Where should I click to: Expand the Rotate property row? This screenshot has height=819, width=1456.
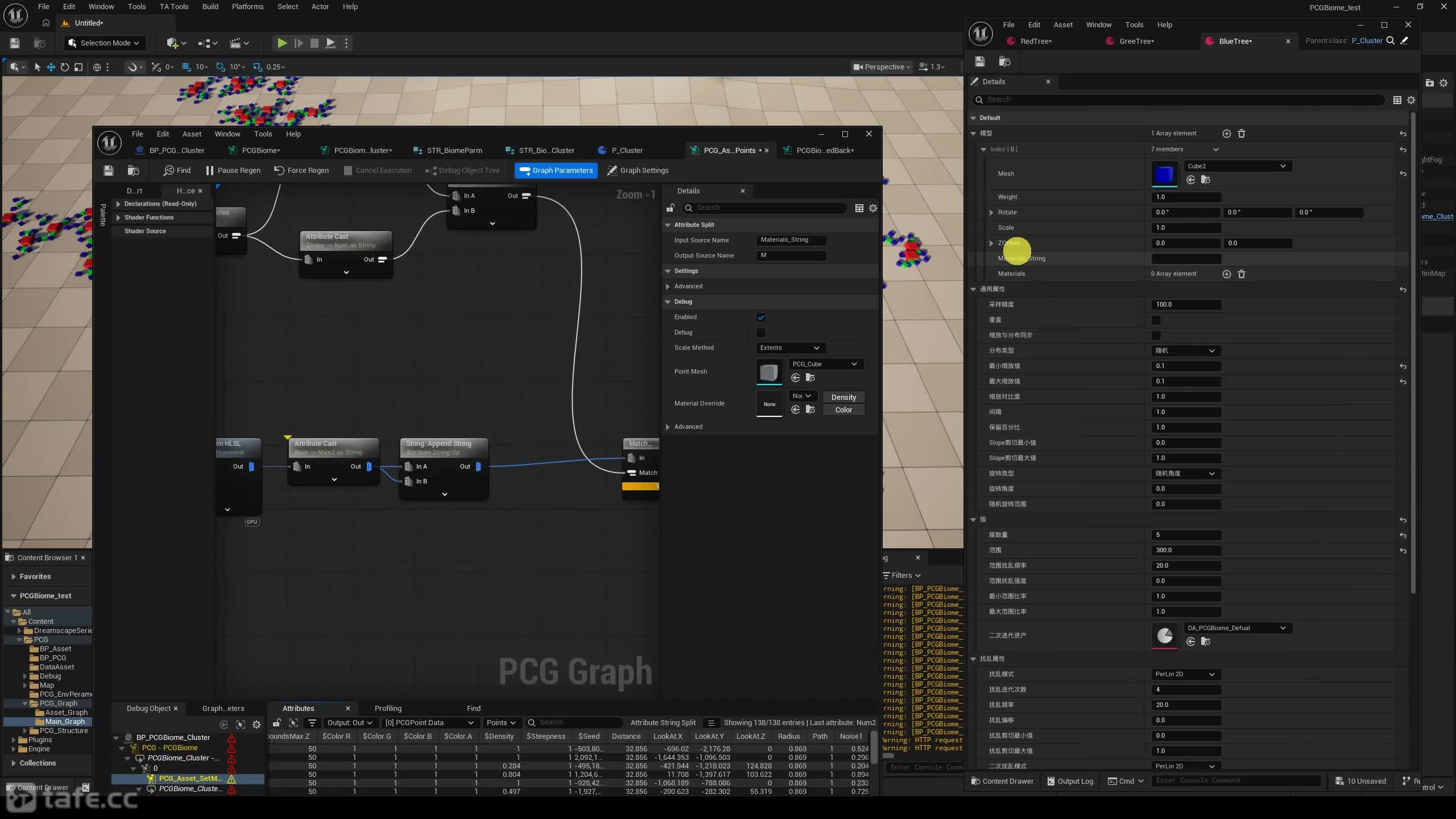991,213
